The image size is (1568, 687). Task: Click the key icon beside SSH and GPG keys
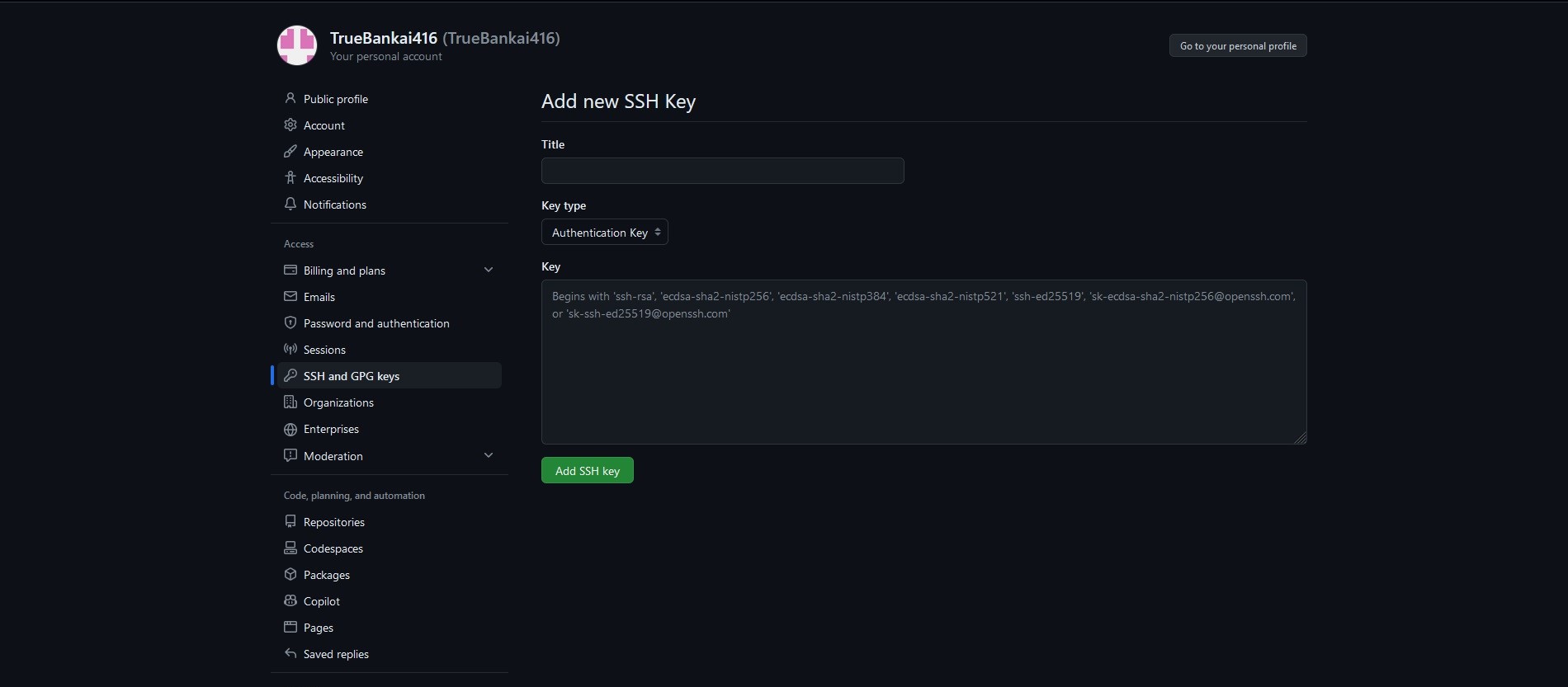[x=290, y=375]
